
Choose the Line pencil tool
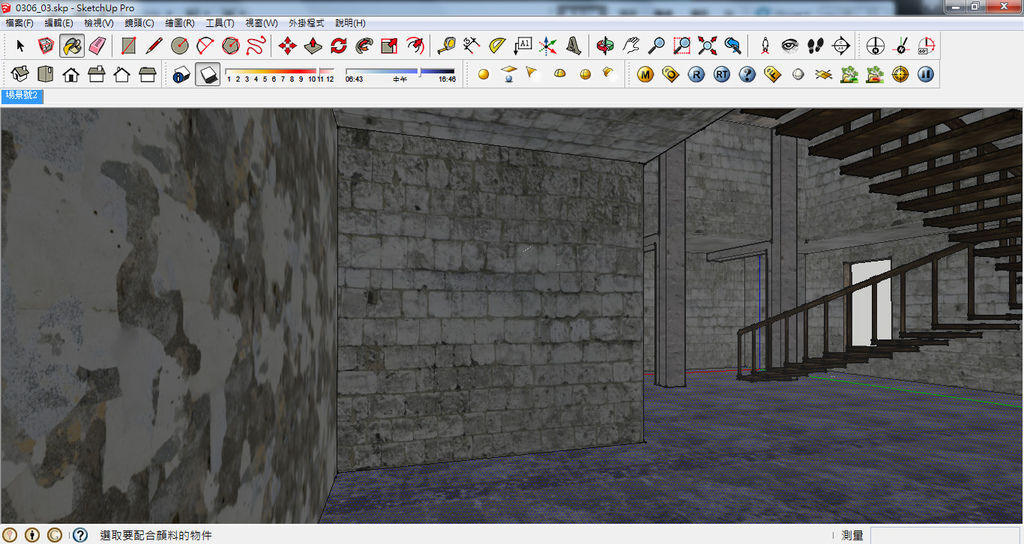[154, 46]
